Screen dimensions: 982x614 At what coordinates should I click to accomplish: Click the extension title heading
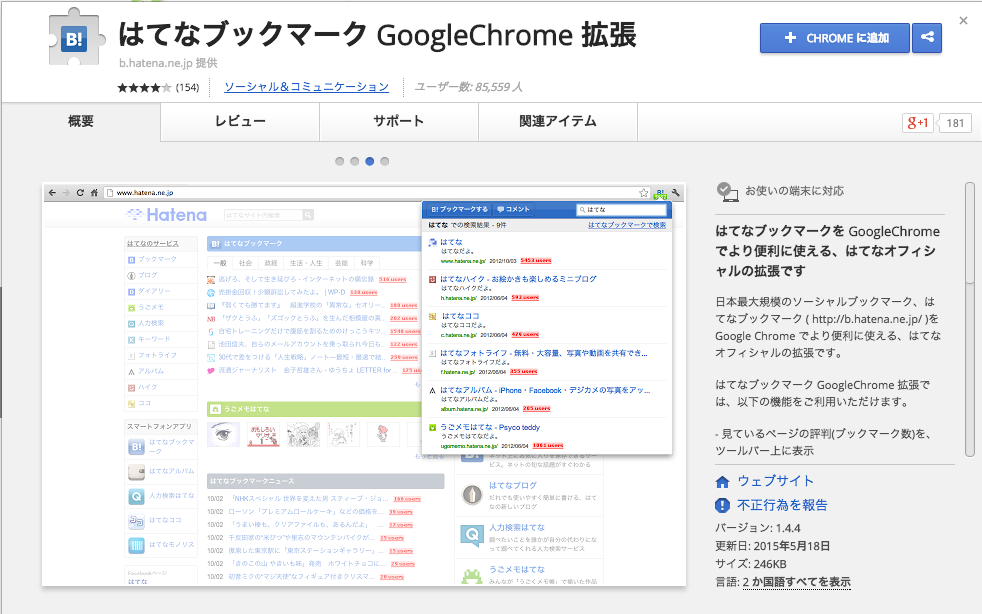click(377, 34)
